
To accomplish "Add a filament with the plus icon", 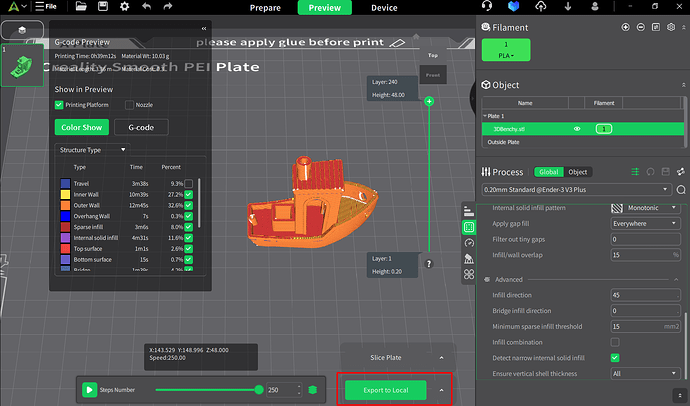I will coord(625,27).
